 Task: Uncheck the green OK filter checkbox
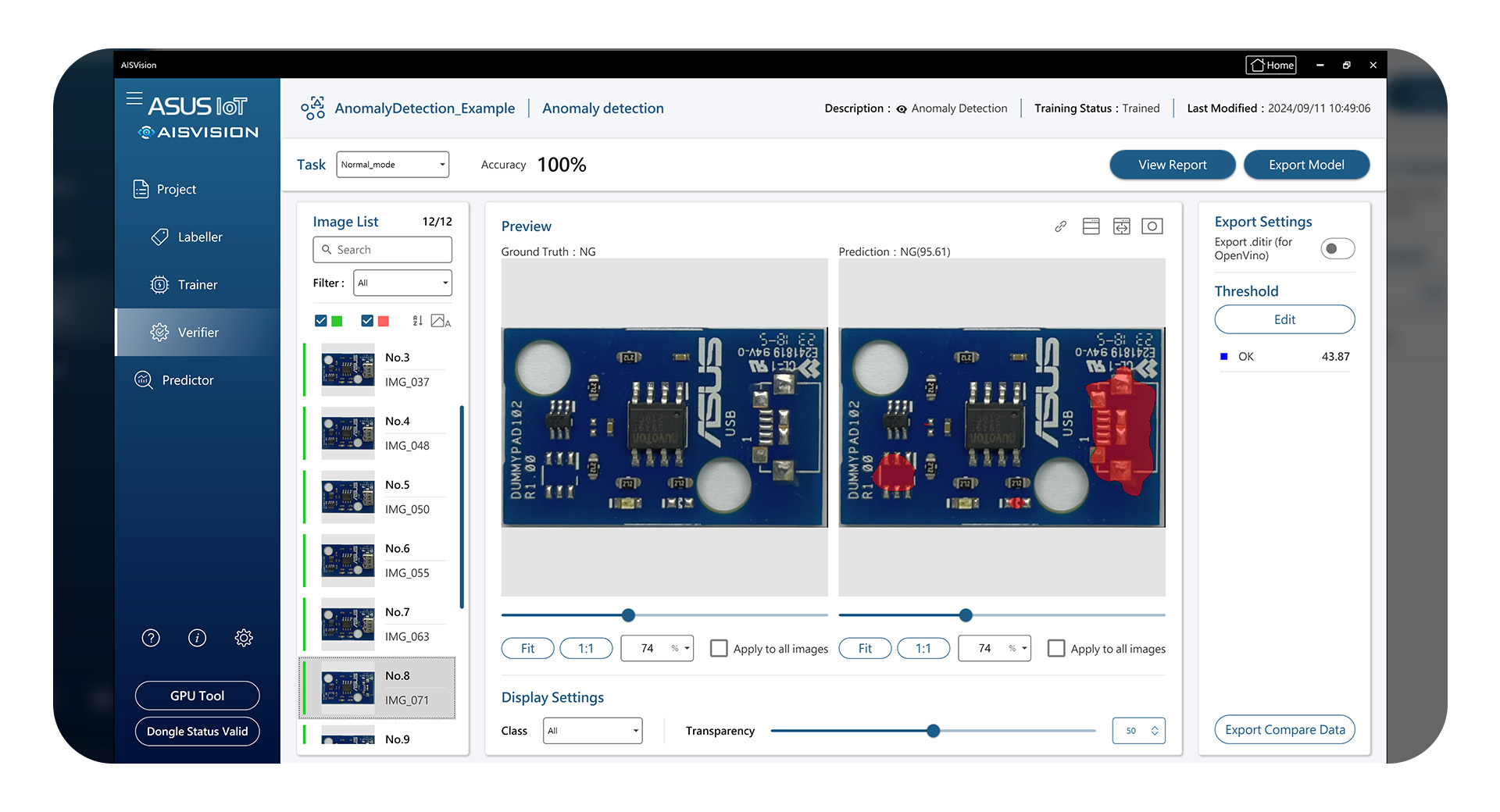pyautogui.click(x=320, y=321)
